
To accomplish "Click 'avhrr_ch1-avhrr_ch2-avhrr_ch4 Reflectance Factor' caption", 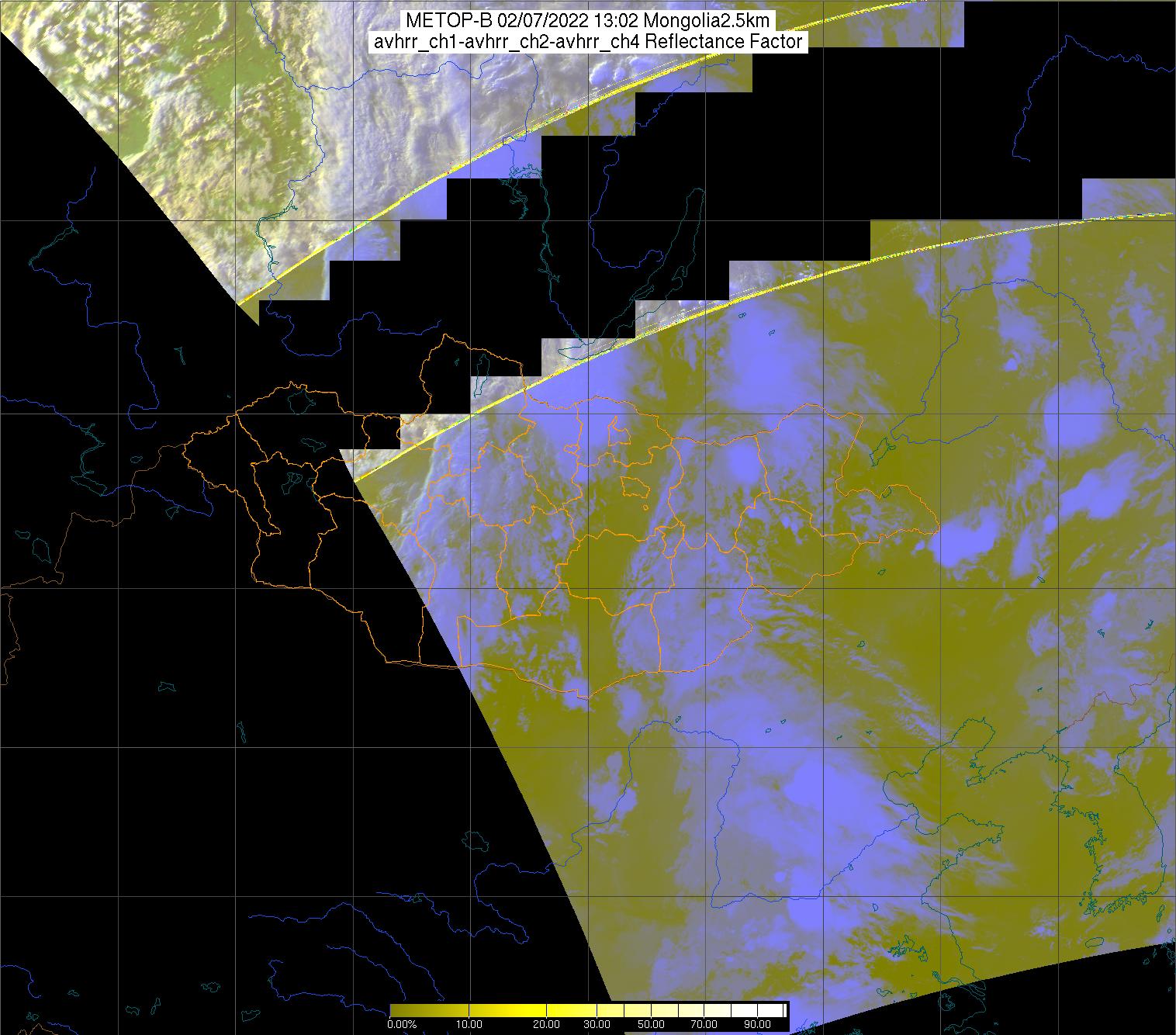I will pyautogui.click(x=587, y=42).
